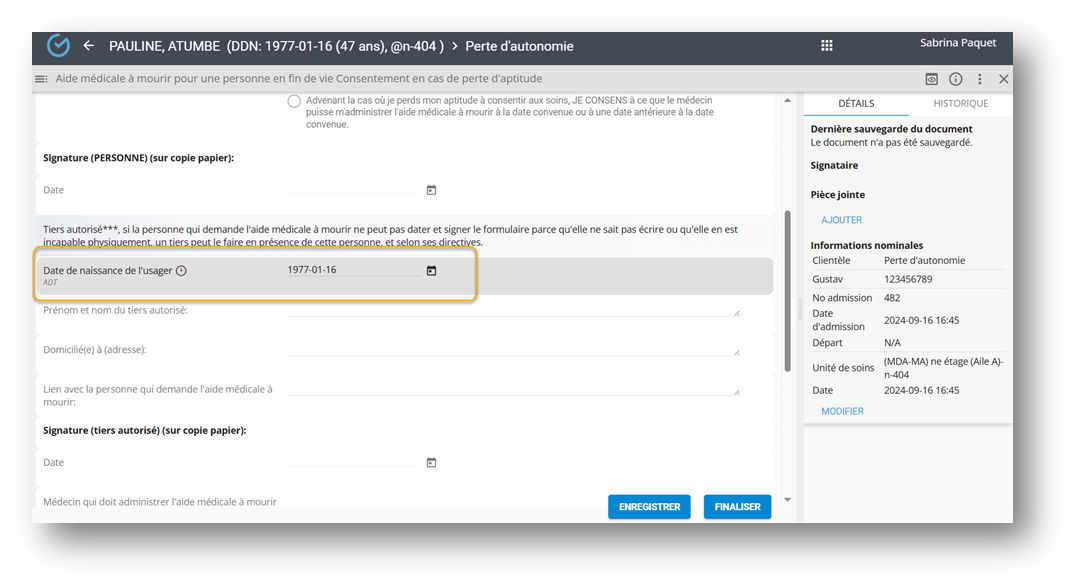1078x588 pixels.
Task: Show document information icon
Action: point(955,79)
